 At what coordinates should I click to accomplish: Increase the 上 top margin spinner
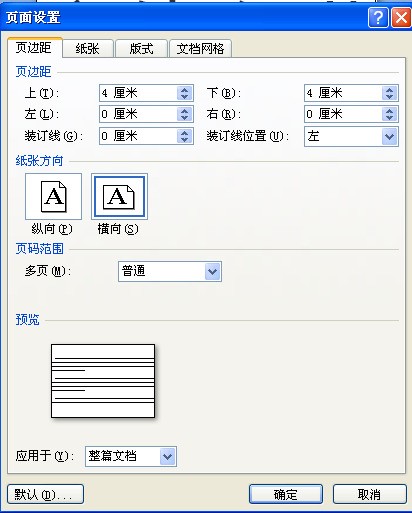185,89
